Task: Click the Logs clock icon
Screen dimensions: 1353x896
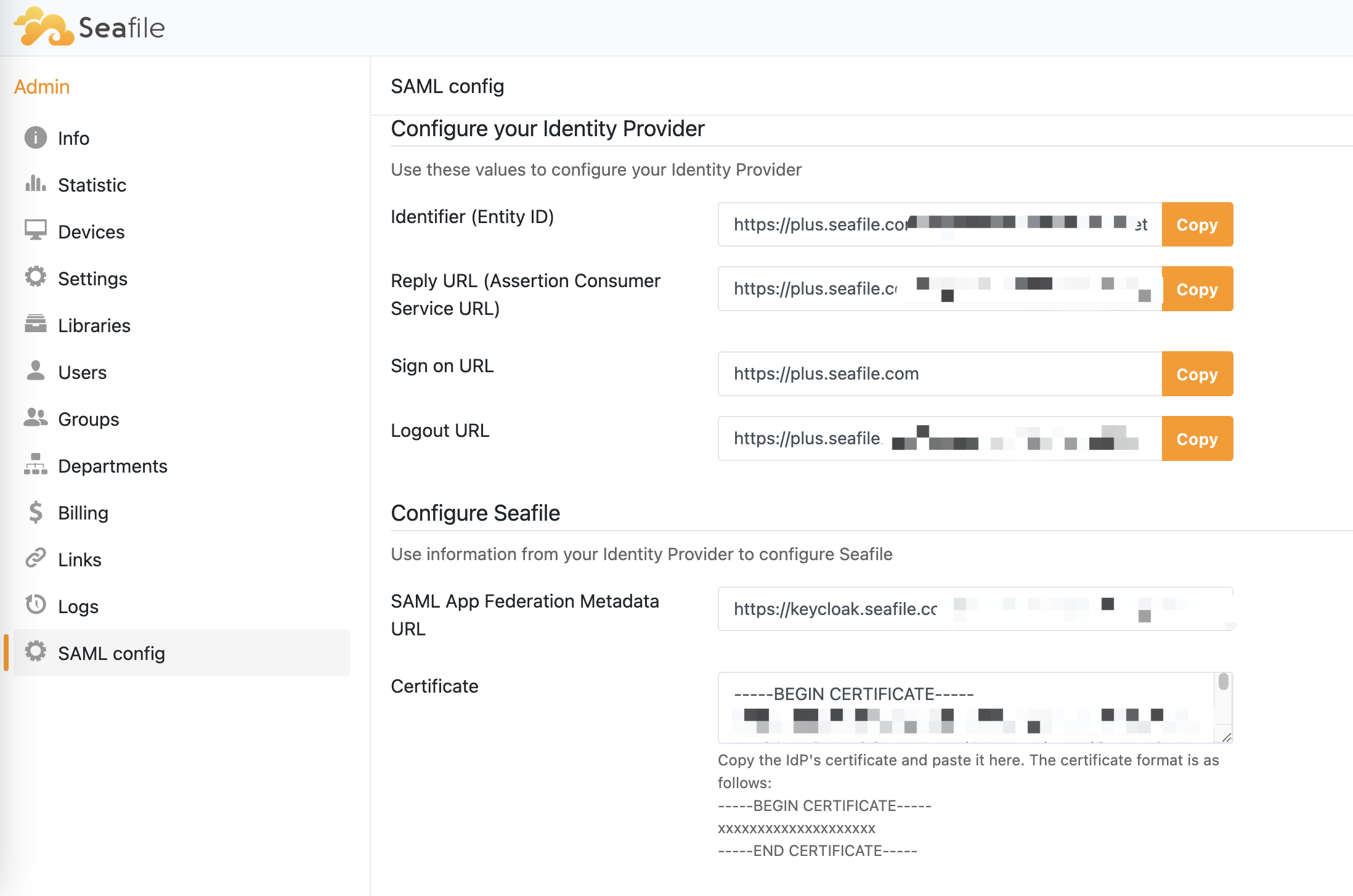Action: pyautogui.click(x=36, y=605)
